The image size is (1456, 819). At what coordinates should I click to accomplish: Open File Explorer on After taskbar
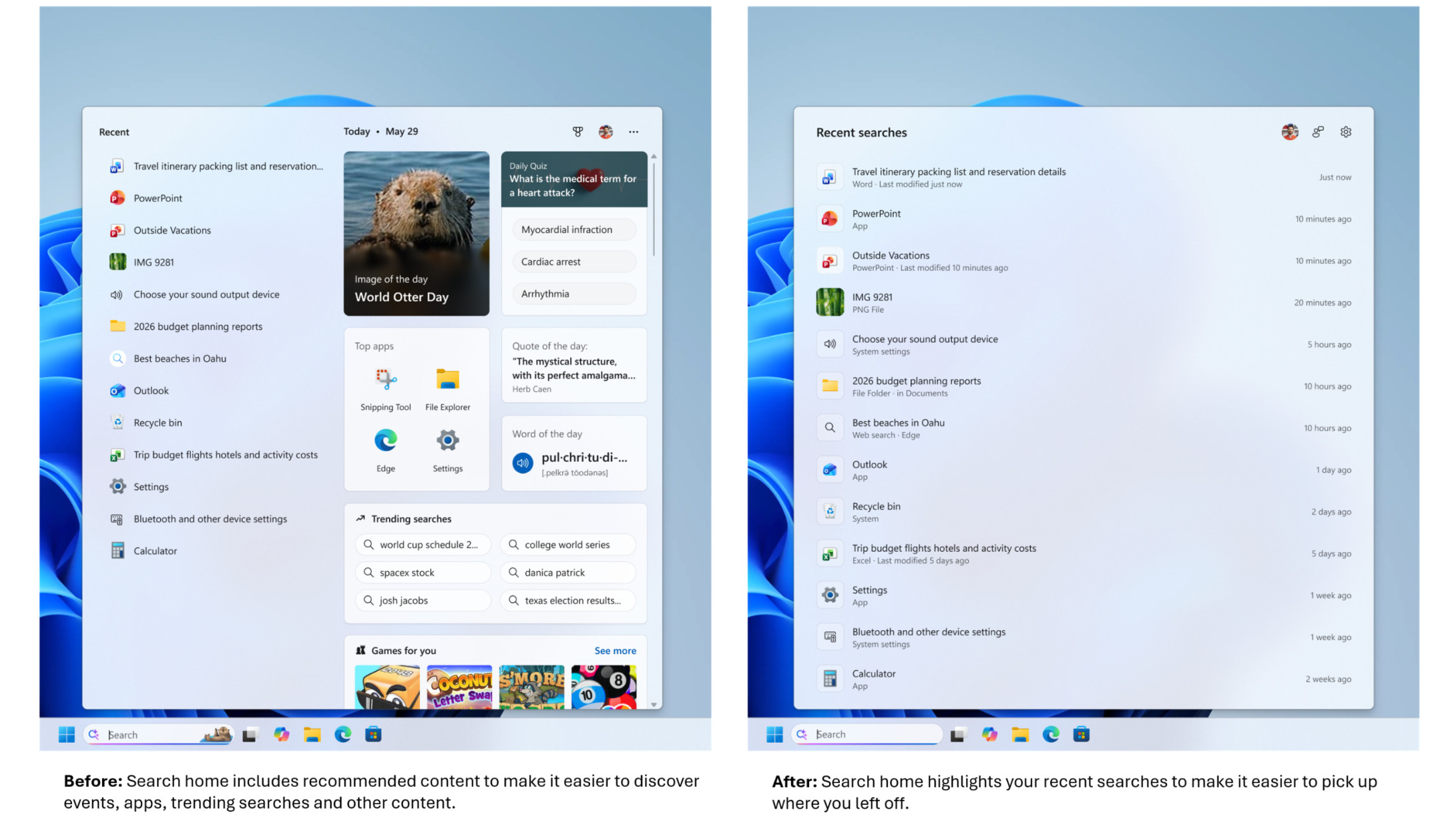[x=1020, y=734]
